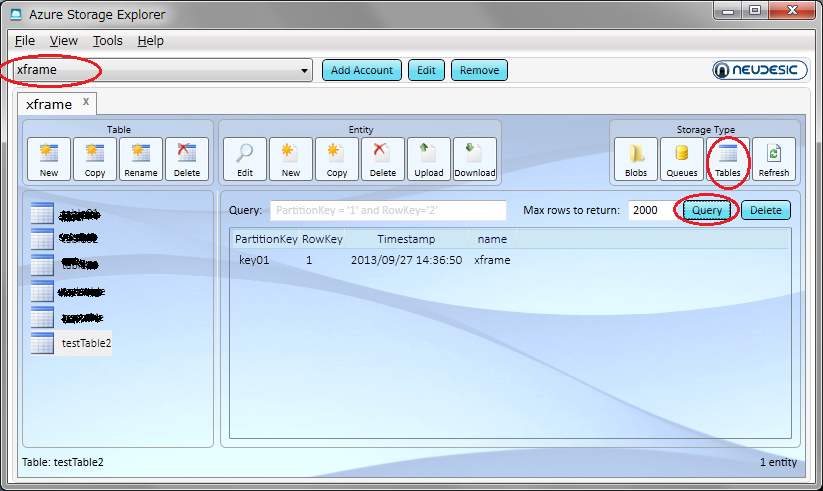Click the Delete table icon
Screen dimensions: 823x491
coord(187,159)
